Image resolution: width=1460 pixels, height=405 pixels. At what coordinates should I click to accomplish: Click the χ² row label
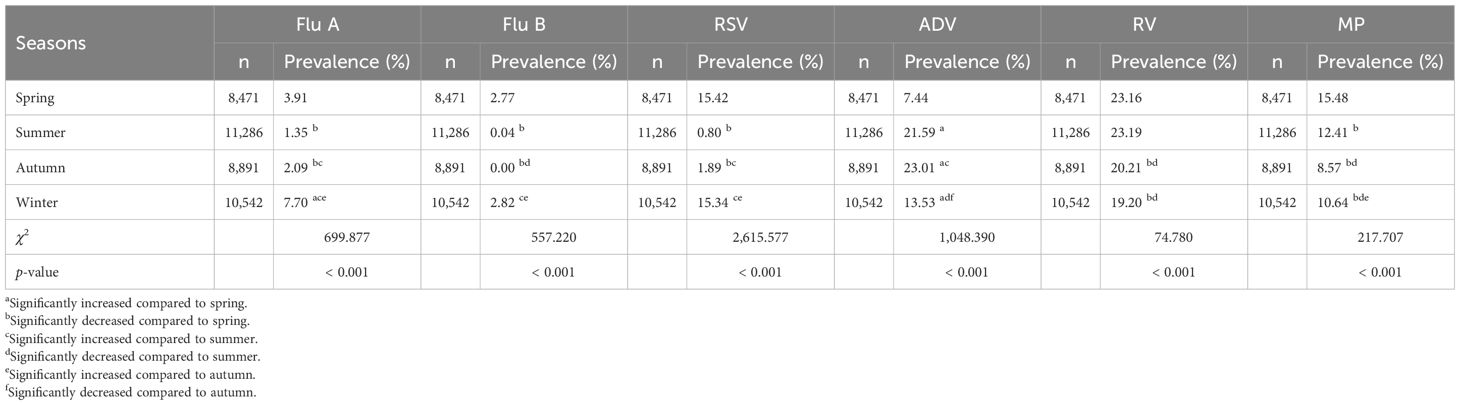(22, 236)
